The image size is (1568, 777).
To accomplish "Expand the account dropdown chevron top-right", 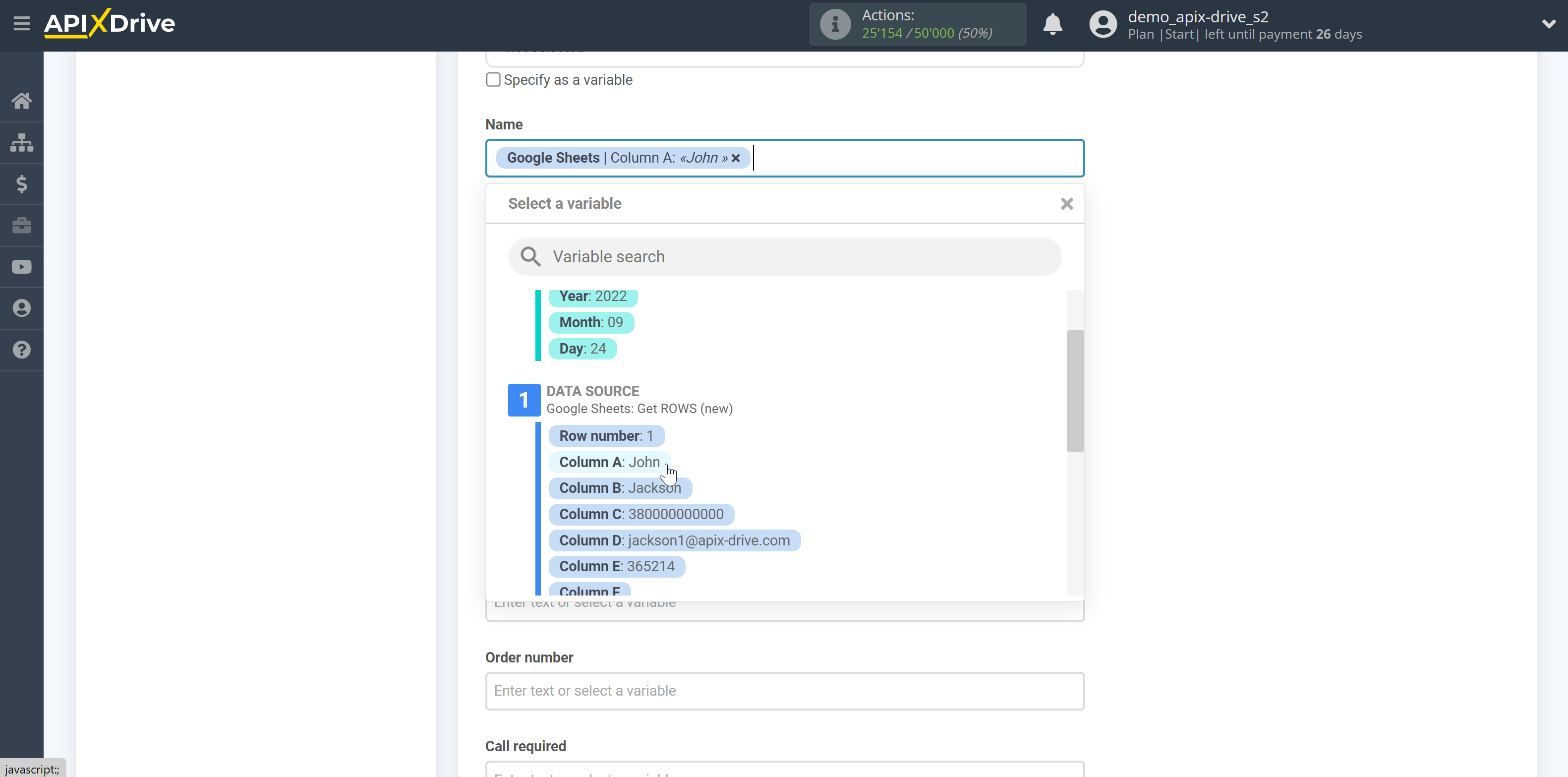I will point(1549,24).
